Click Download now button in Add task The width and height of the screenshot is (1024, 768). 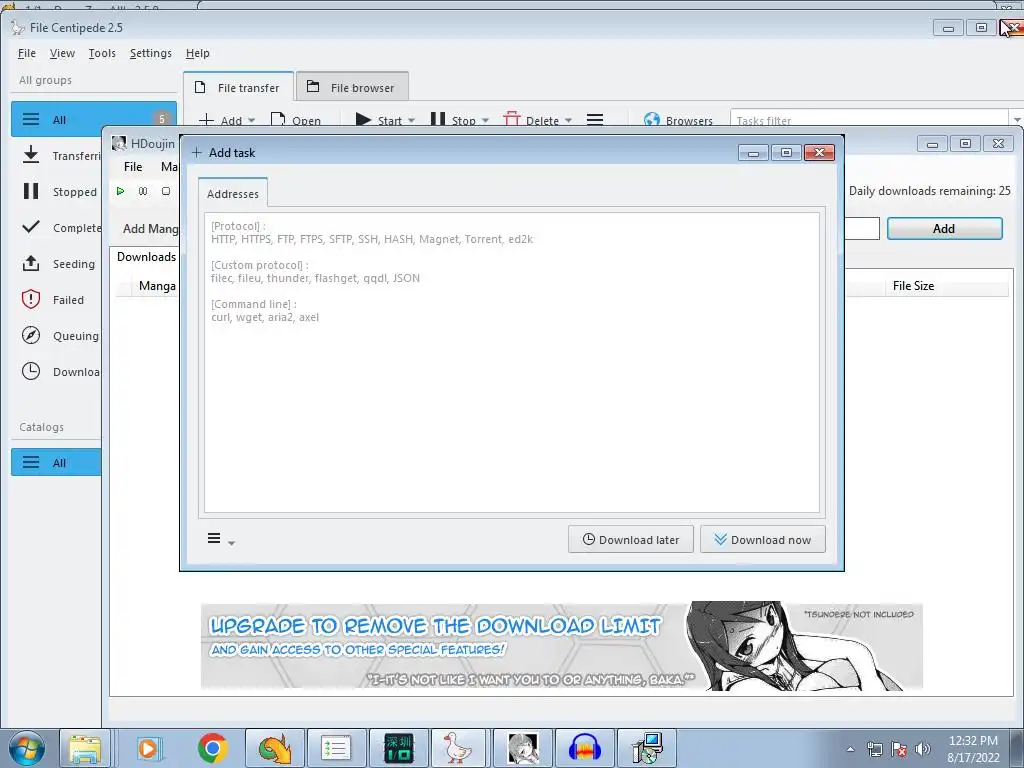pyautogui.click(x=762, y=539)
